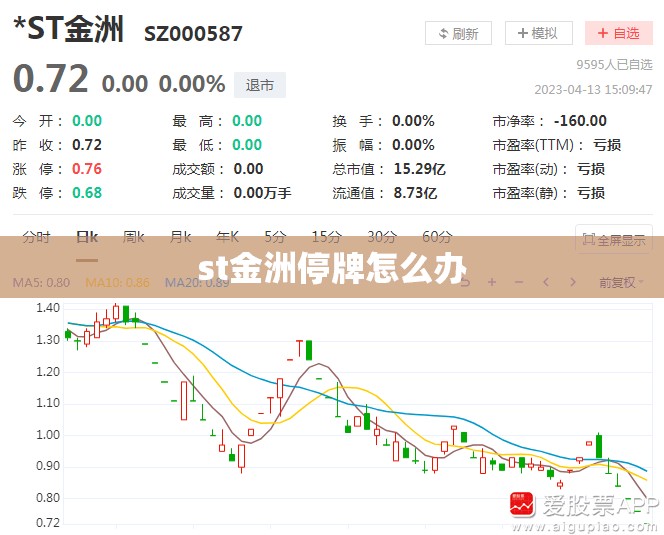Click the refresh arrows icon in 刷新

(x=443, y=33)
